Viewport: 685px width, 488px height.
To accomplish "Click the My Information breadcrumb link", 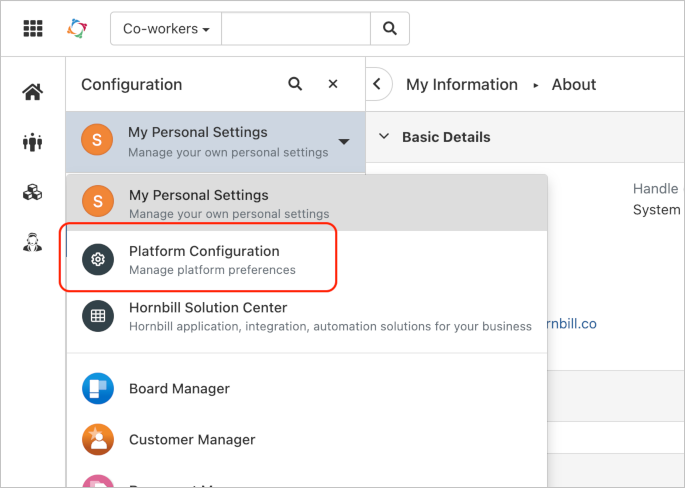I will [x=462, y=85].
